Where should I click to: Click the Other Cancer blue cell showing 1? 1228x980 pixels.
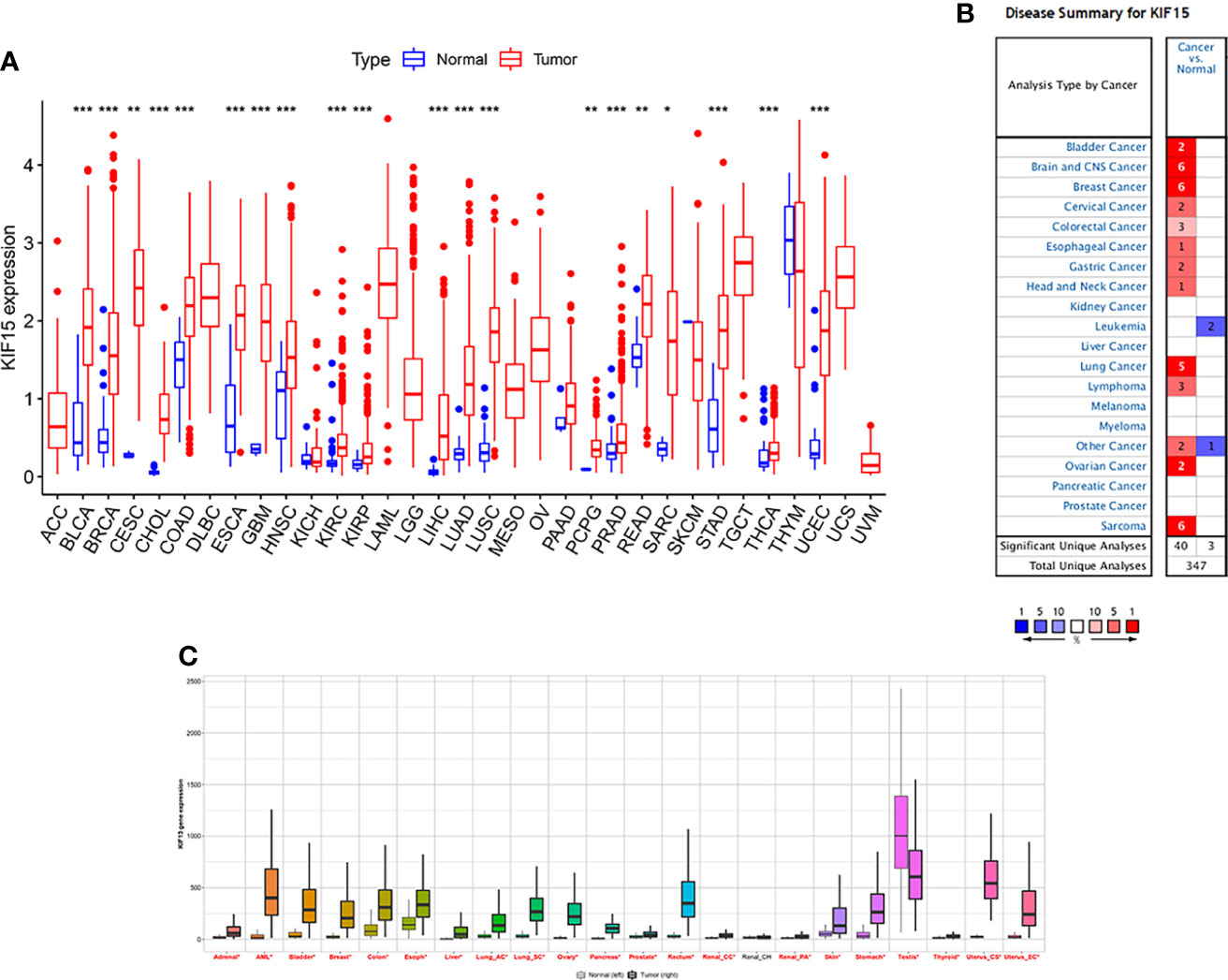click(1210, 446)
